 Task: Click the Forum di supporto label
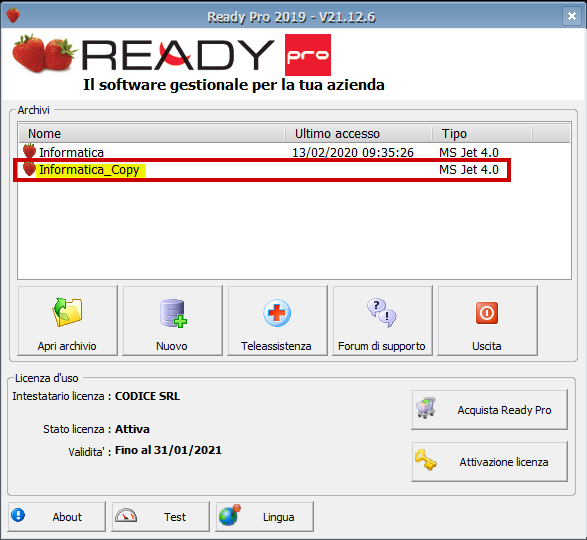381,346
